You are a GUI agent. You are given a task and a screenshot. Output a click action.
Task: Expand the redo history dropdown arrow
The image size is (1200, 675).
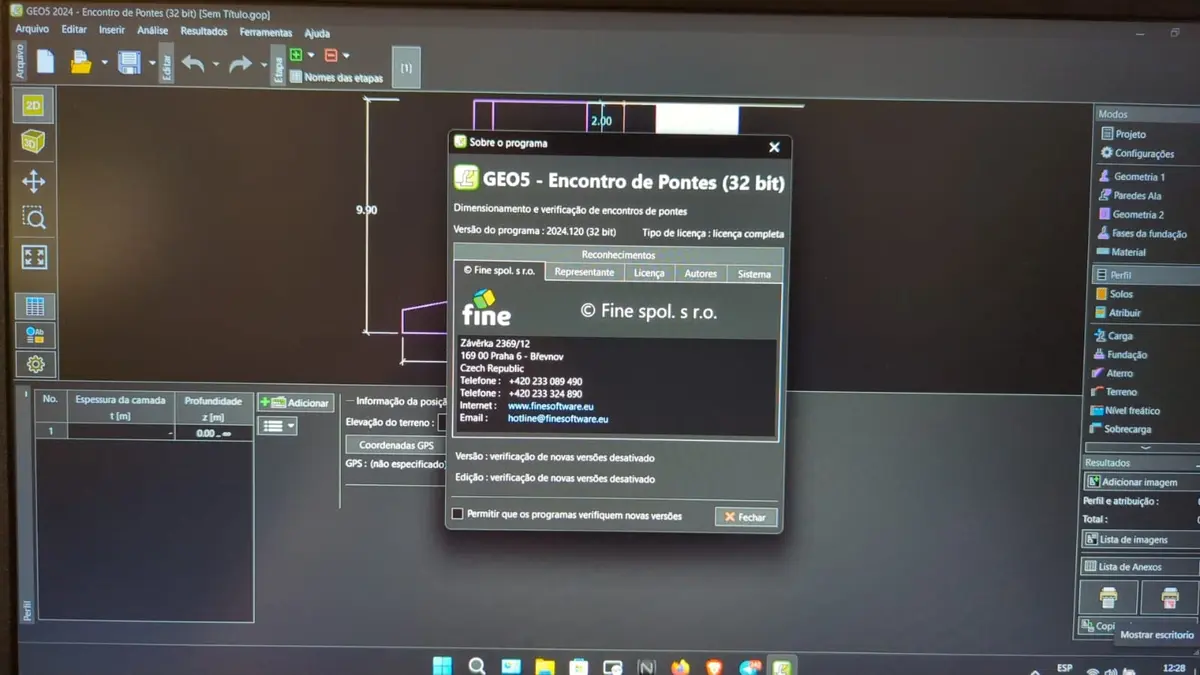coord(263,65)
